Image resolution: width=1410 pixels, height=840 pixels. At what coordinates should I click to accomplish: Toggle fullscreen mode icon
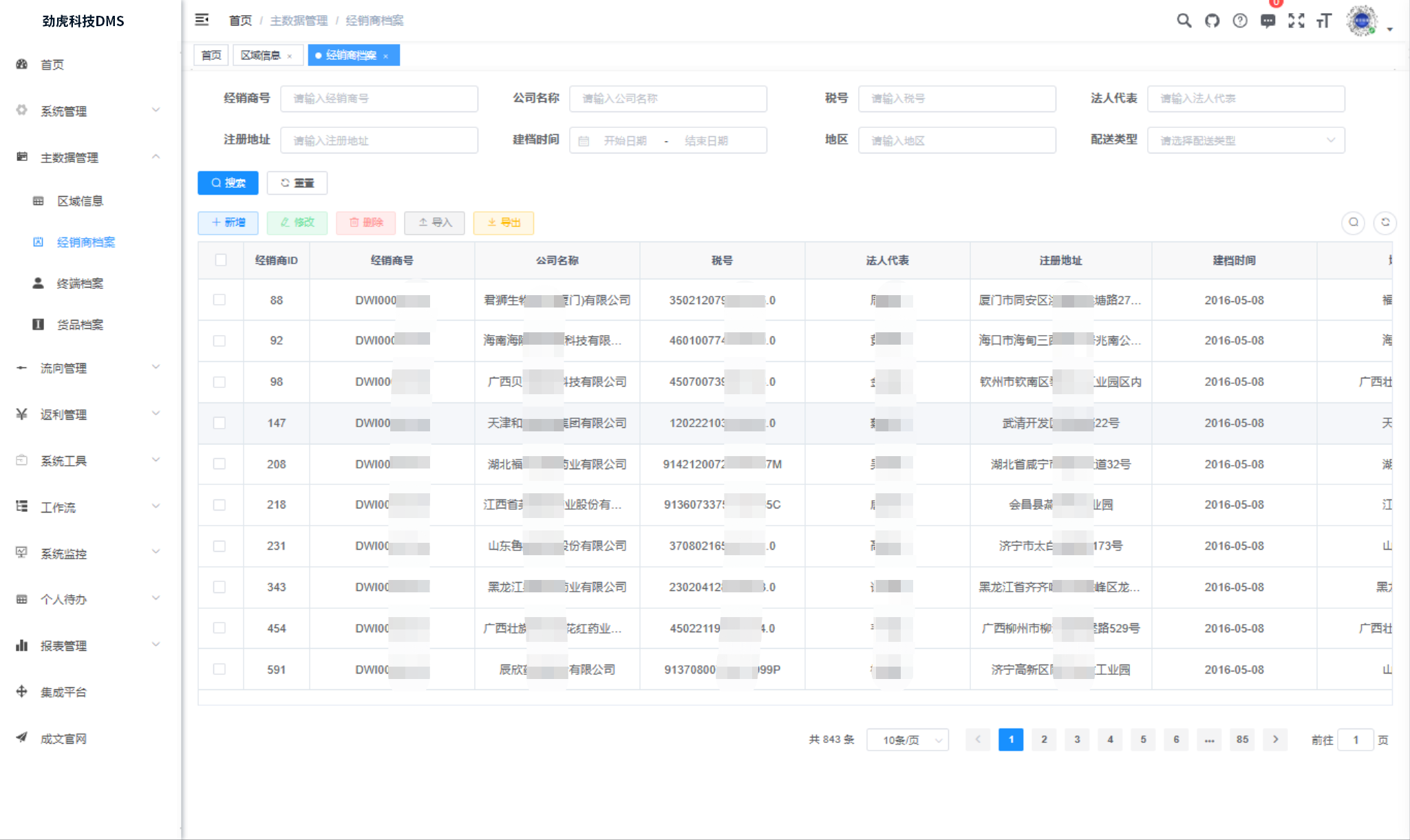coord(1296,21)
